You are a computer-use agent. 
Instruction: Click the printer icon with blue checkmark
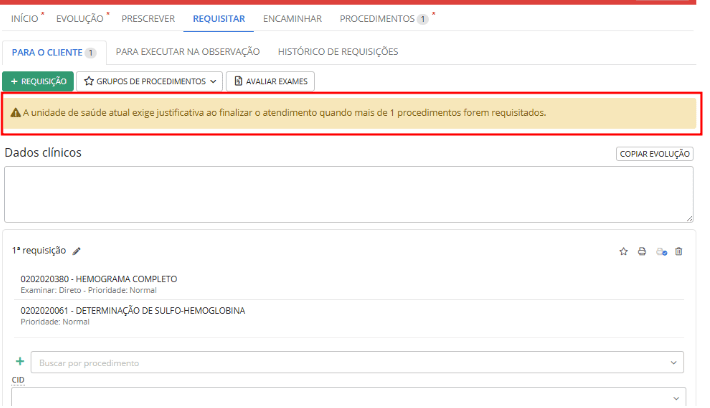tap(661, 251)
